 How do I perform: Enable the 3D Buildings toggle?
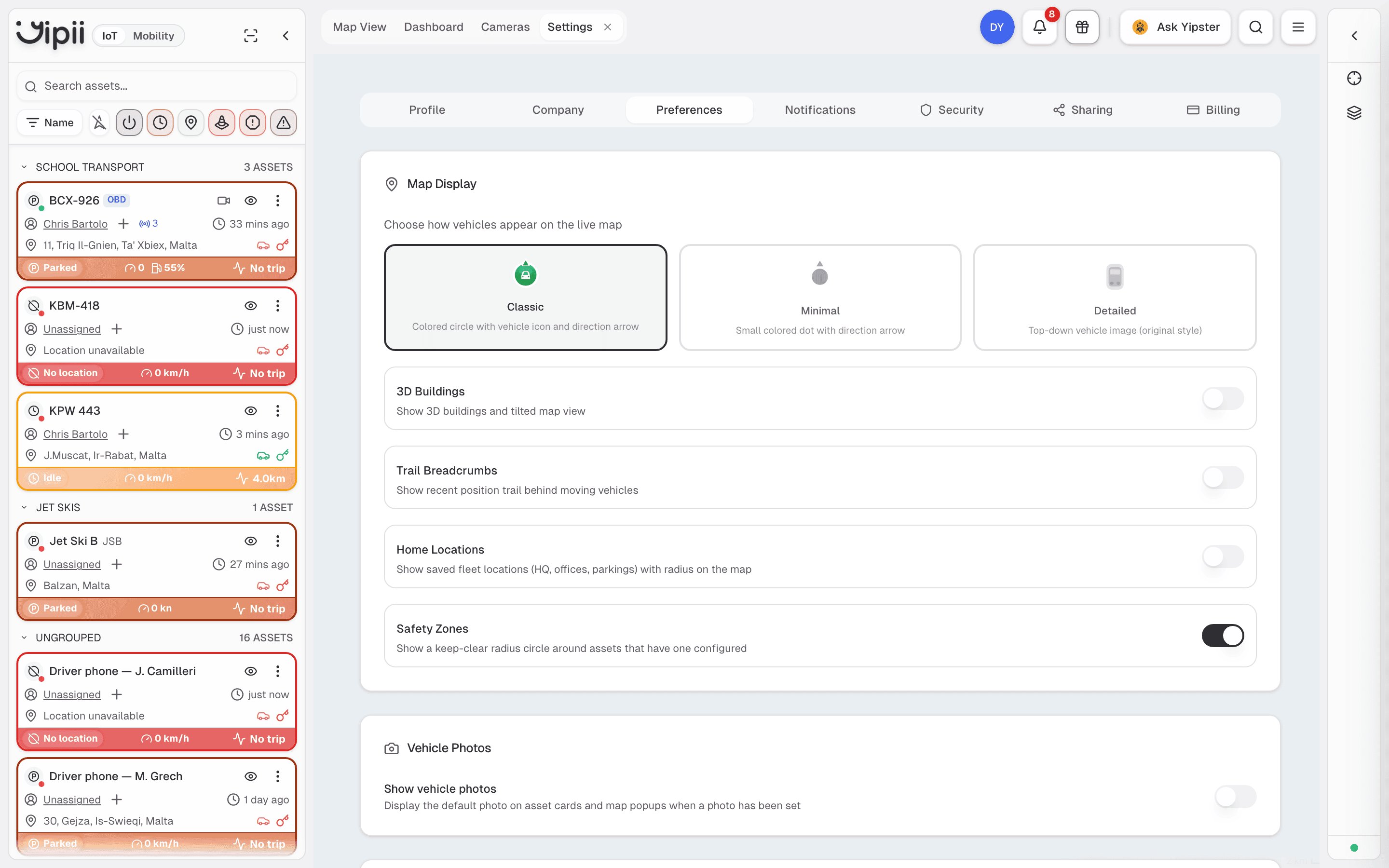pyautogui.click(x=1223, y=398)
